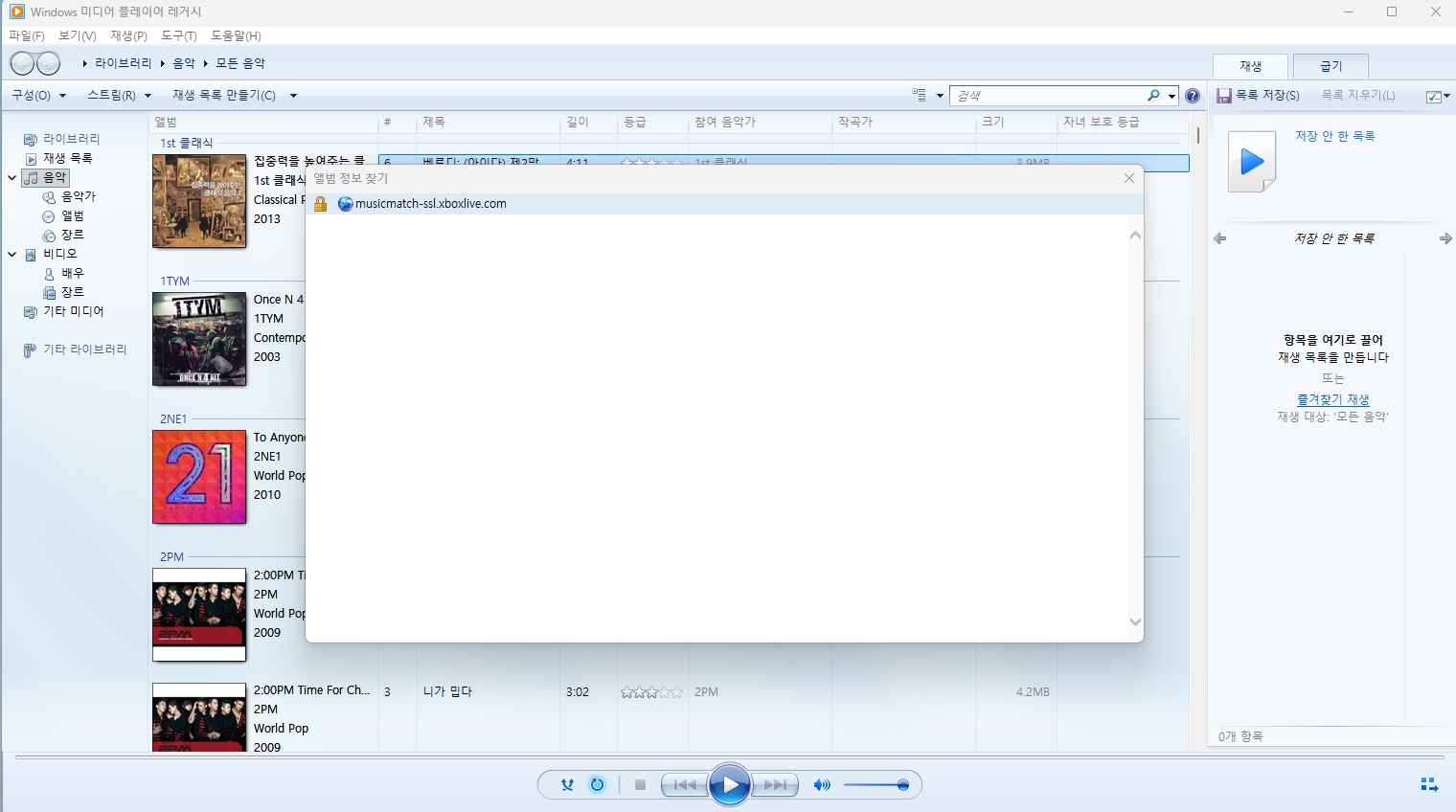Open Help with the blue question mark icon
This screenshot has width=1456, height=812.
1193,96
